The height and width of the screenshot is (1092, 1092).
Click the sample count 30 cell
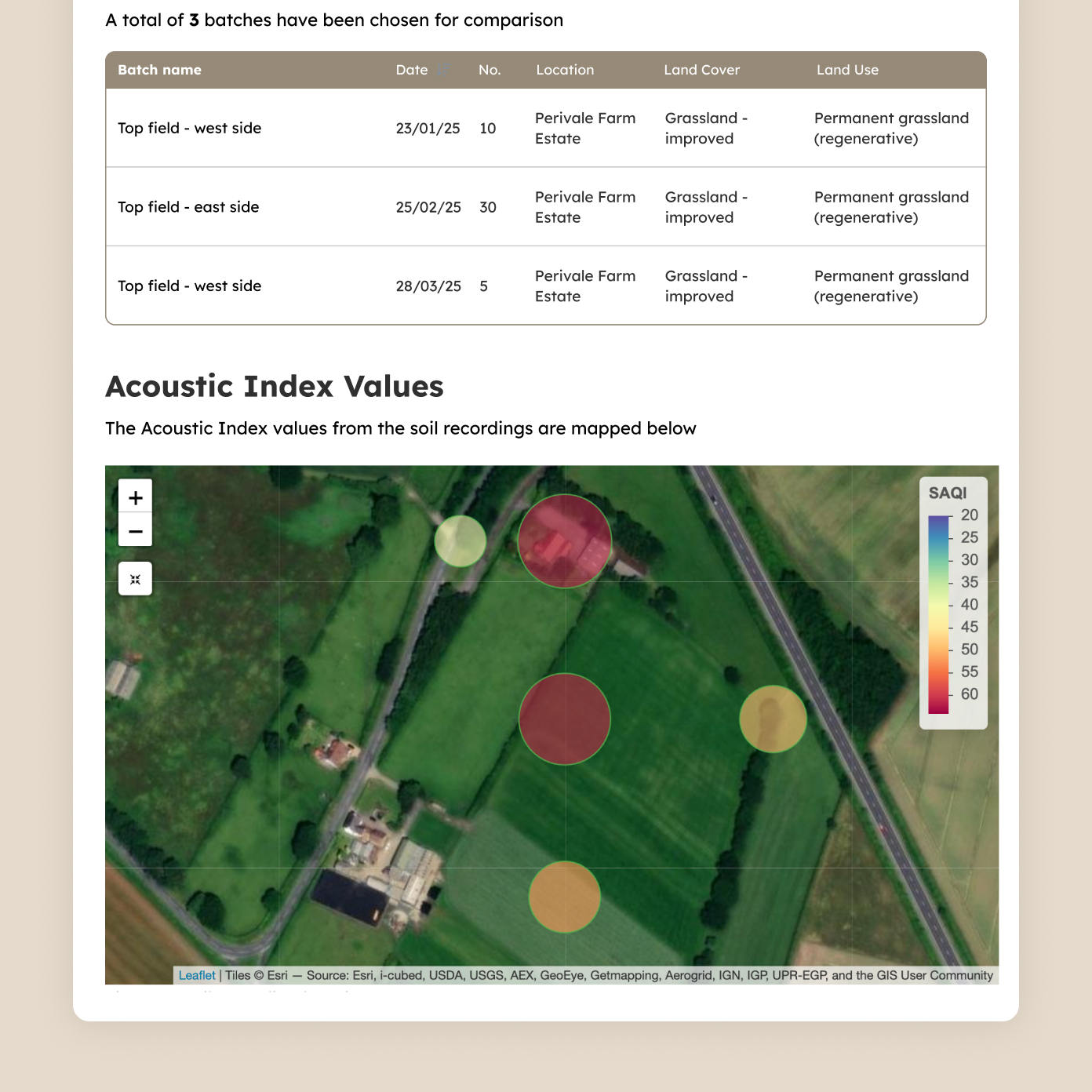click(488, 207)
